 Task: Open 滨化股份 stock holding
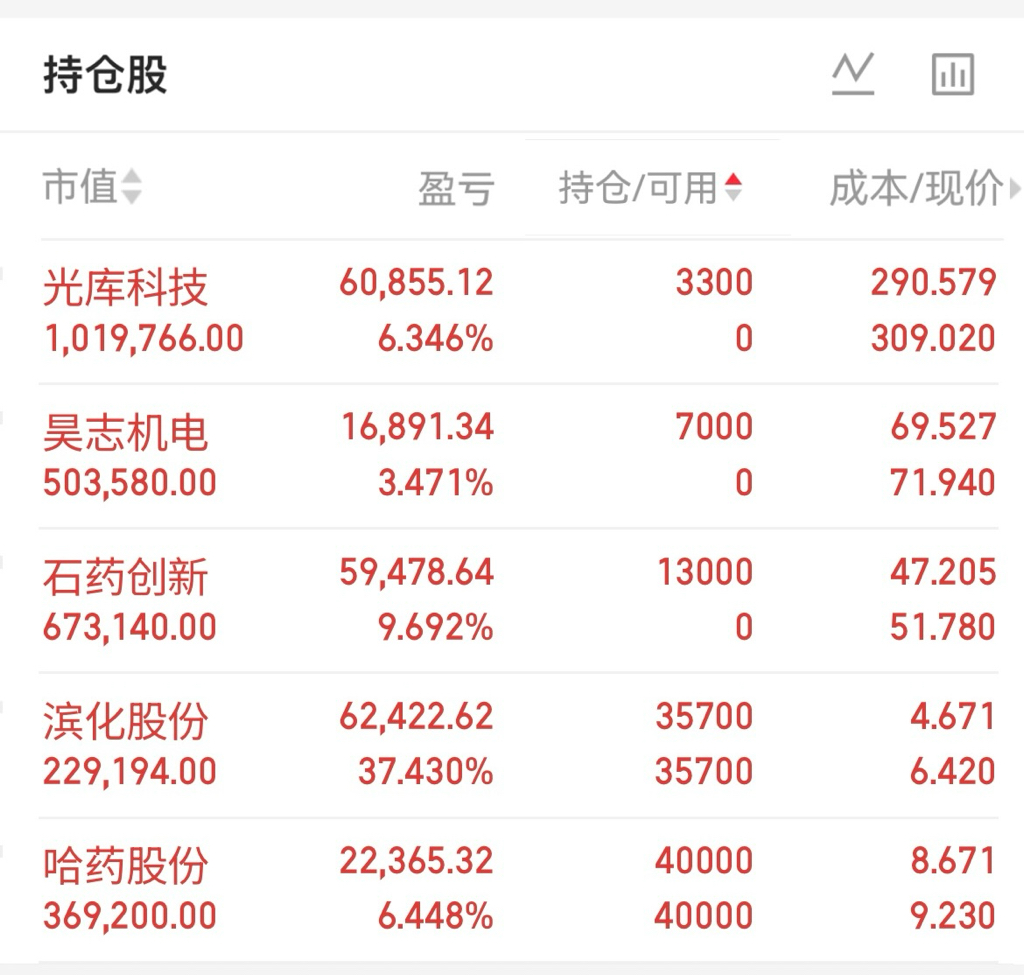click(x=519, y=744)
